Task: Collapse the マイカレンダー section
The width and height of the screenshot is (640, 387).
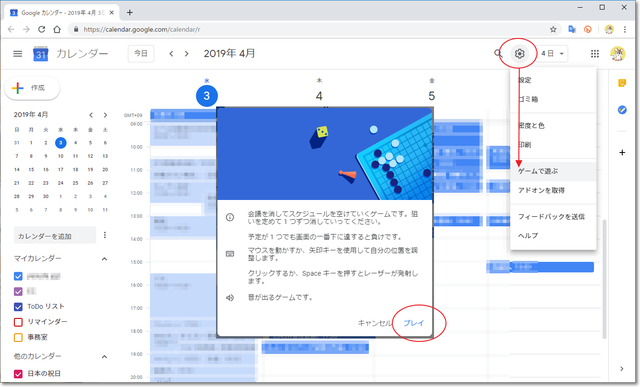Action: tap(104, 259)
